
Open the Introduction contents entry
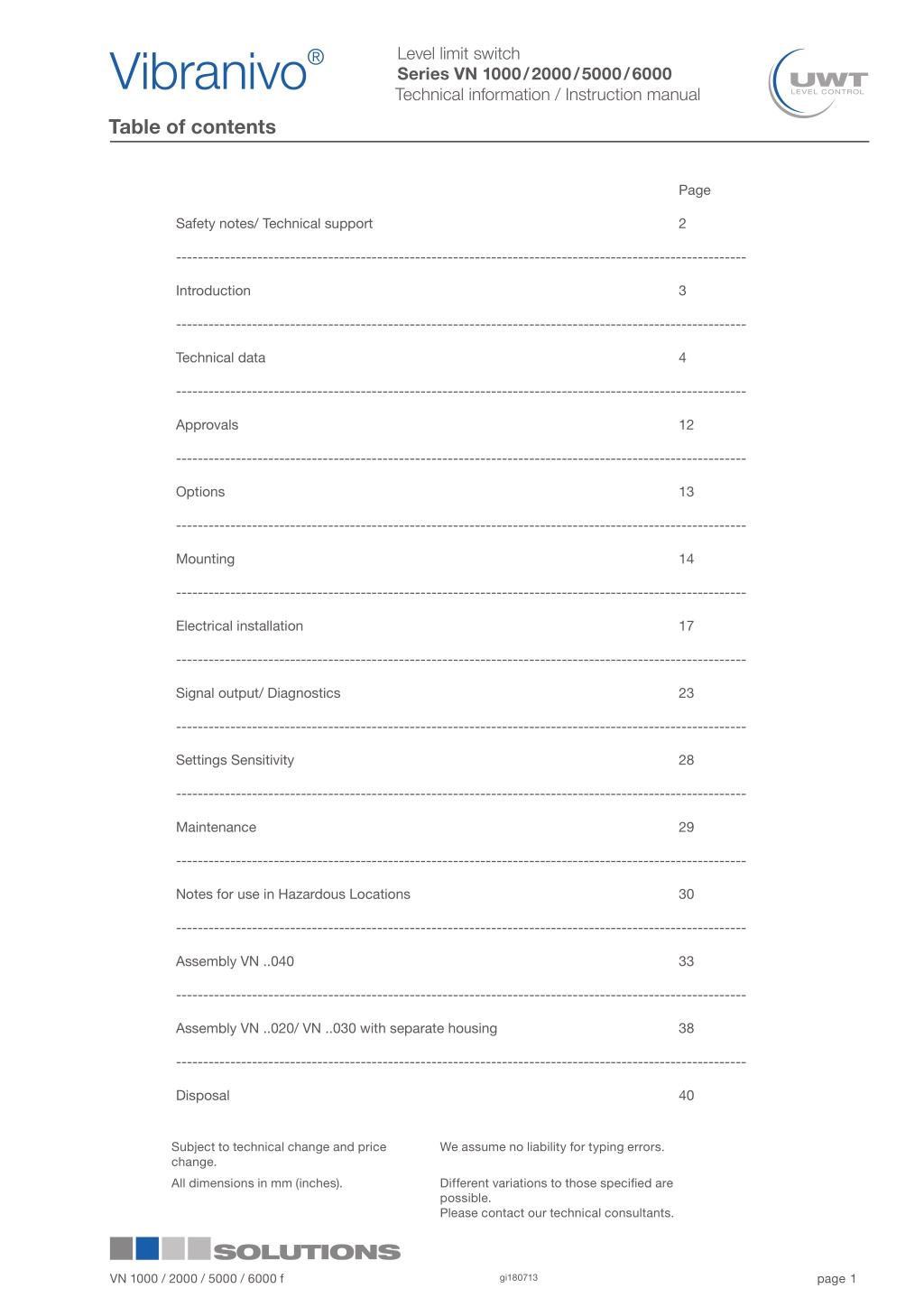tap(213, 291)
